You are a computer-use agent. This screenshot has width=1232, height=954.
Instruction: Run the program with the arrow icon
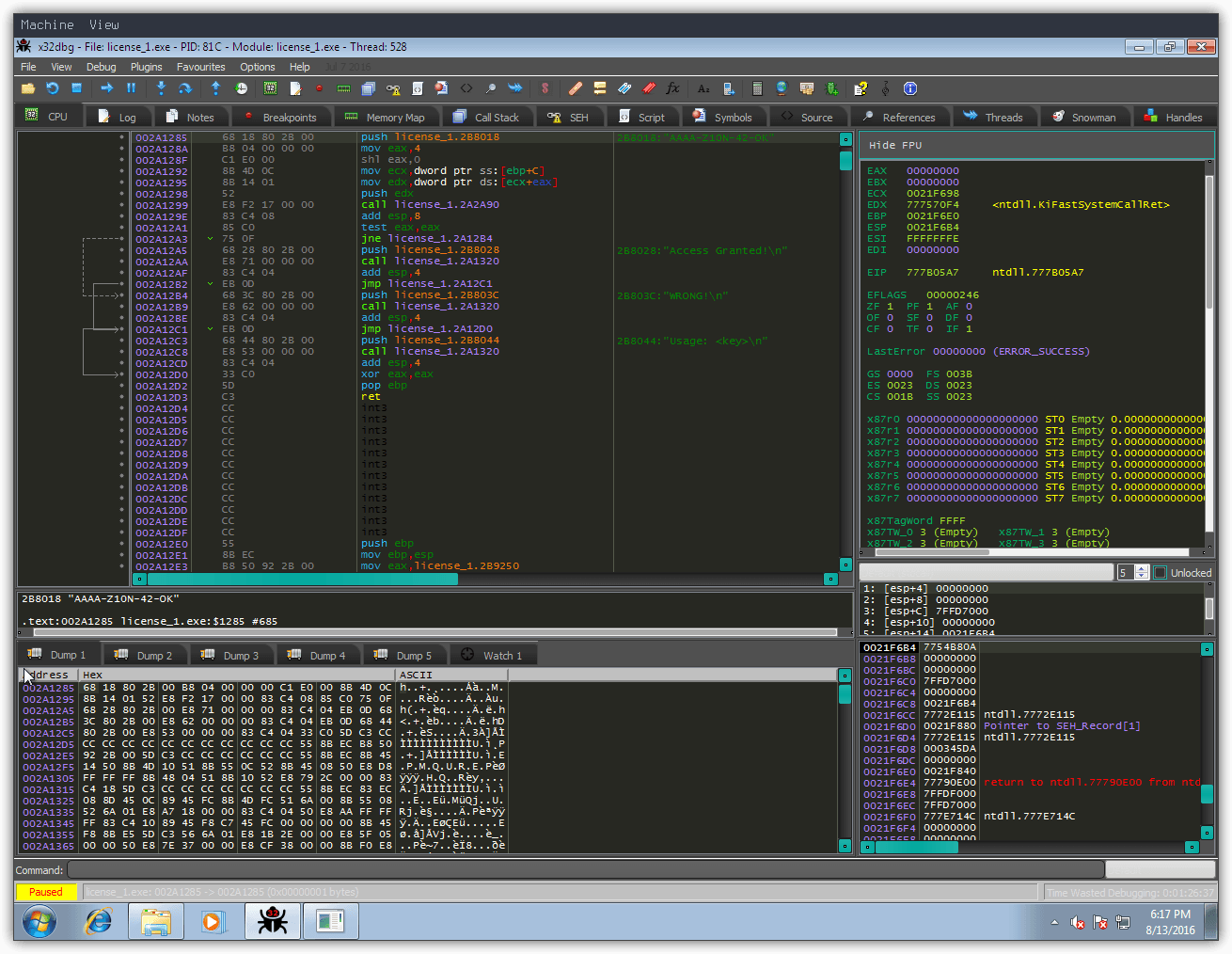pos(106,88)
